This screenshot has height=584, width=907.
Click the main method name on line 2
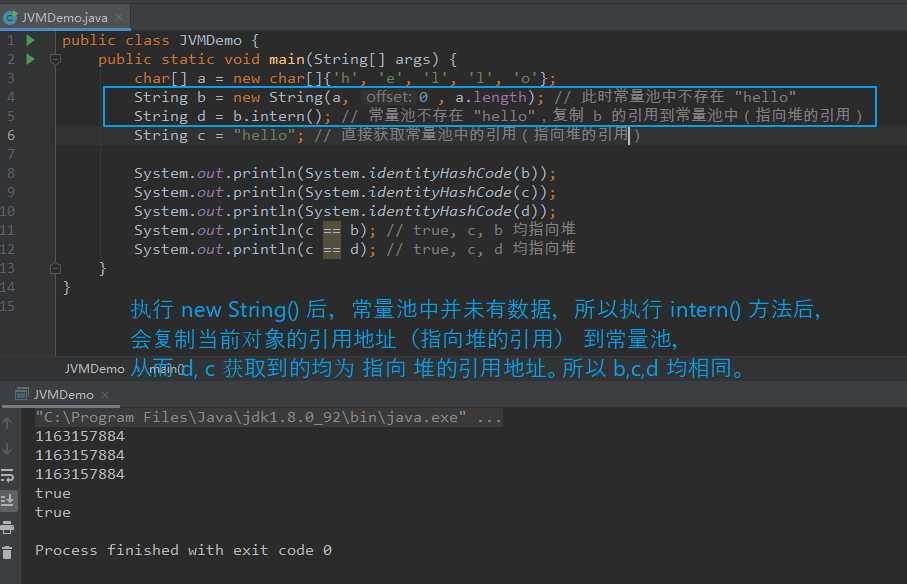(286, 59)
